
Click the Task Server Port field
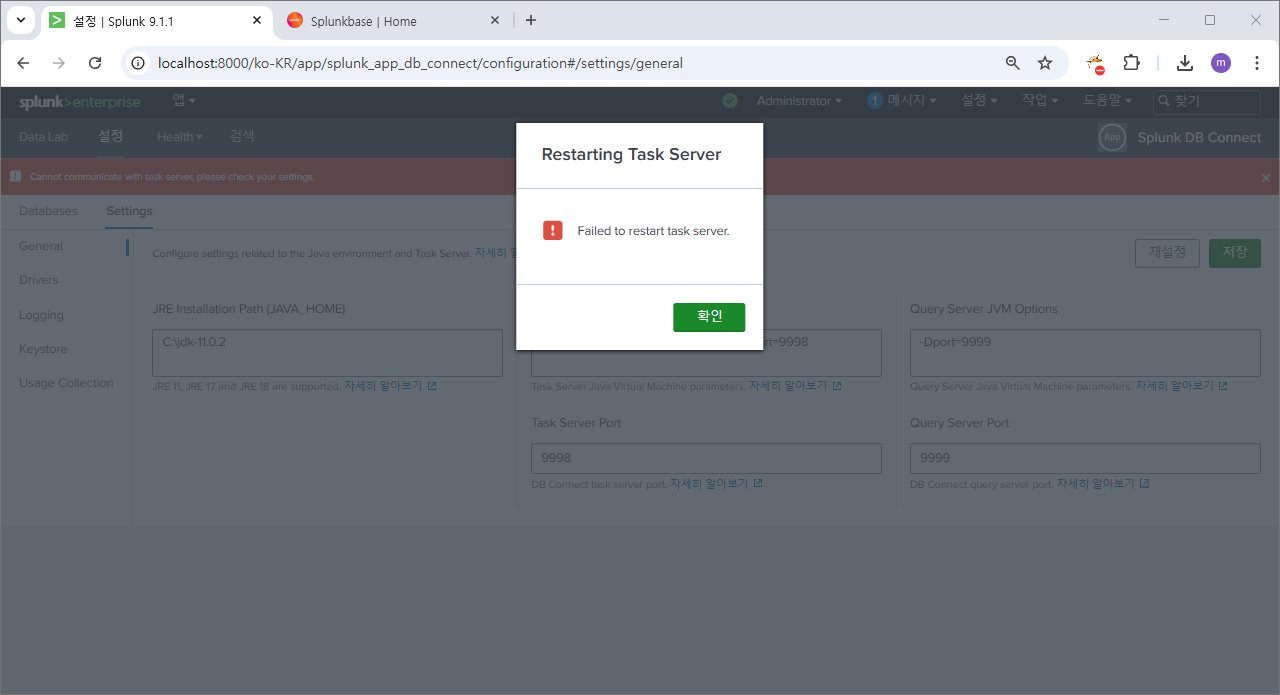[706, 458]
